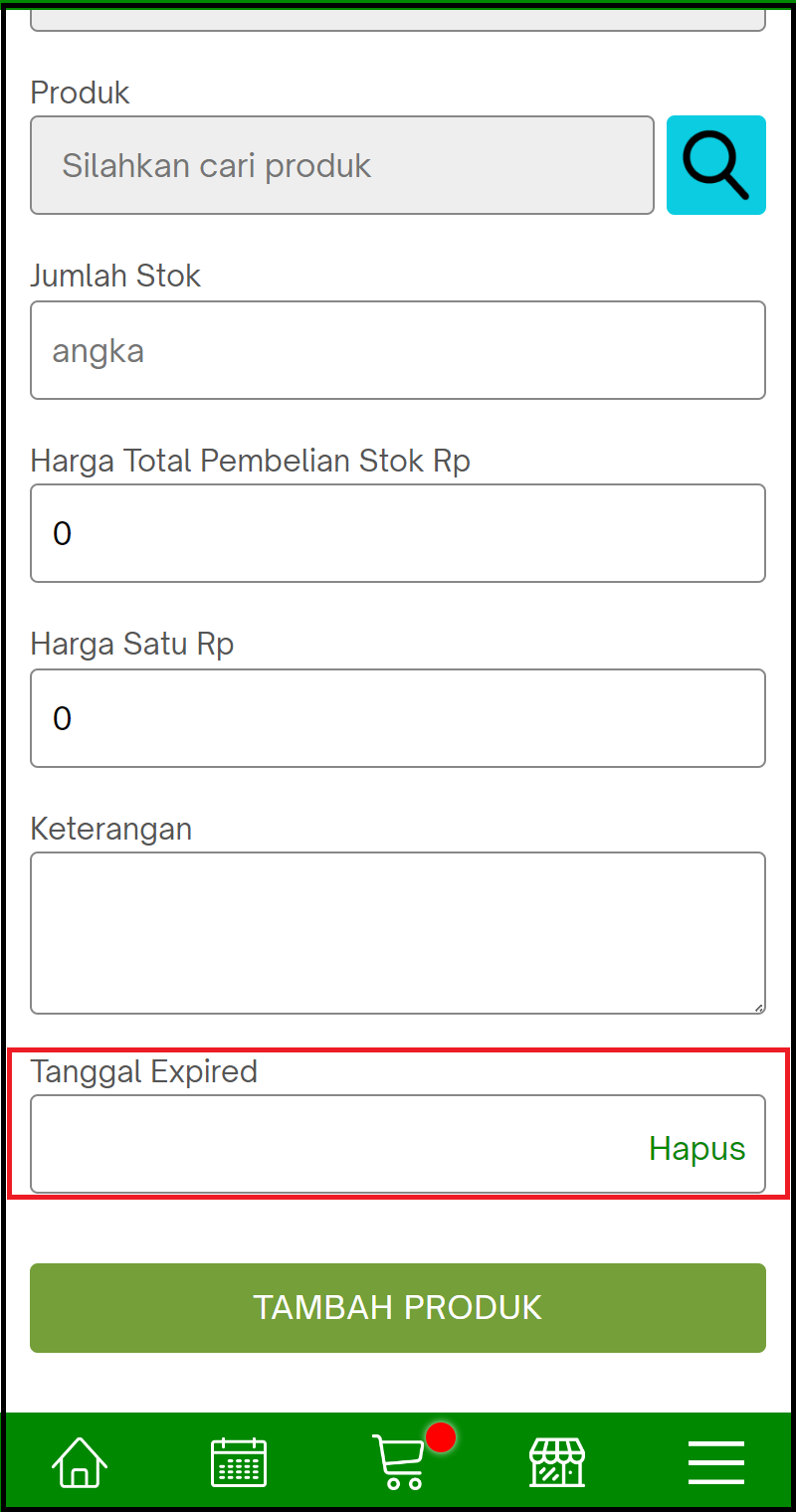Open the calendar icon in bottom bar

239,1461
